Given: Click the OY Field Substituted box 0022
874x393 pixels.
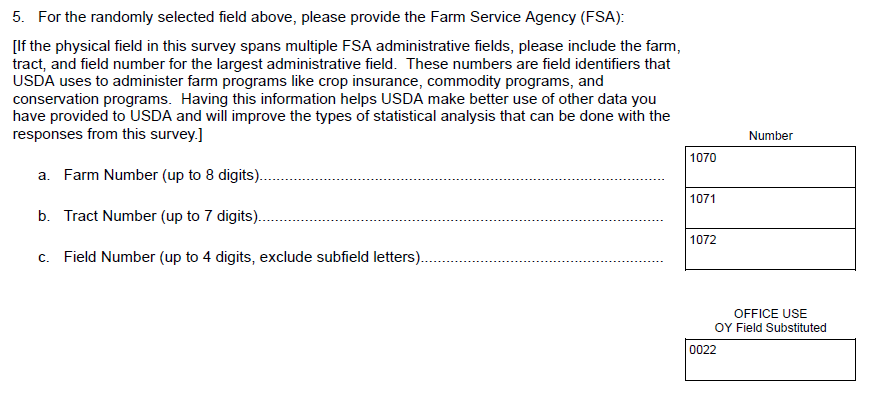Looking at the screenshot, I should pos(770,360).
